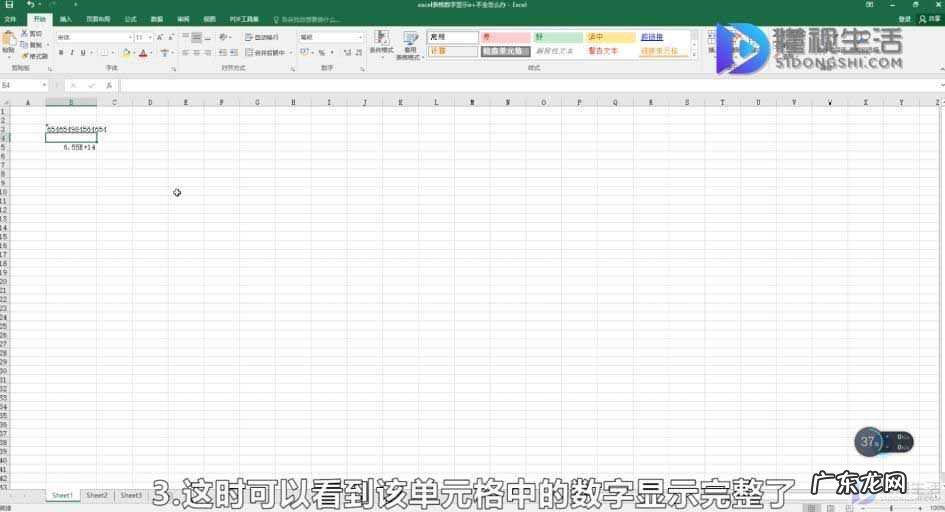The image size is (945, 512).
Task: Open the Name Box dropdown arrow
Action: [44, 86]
